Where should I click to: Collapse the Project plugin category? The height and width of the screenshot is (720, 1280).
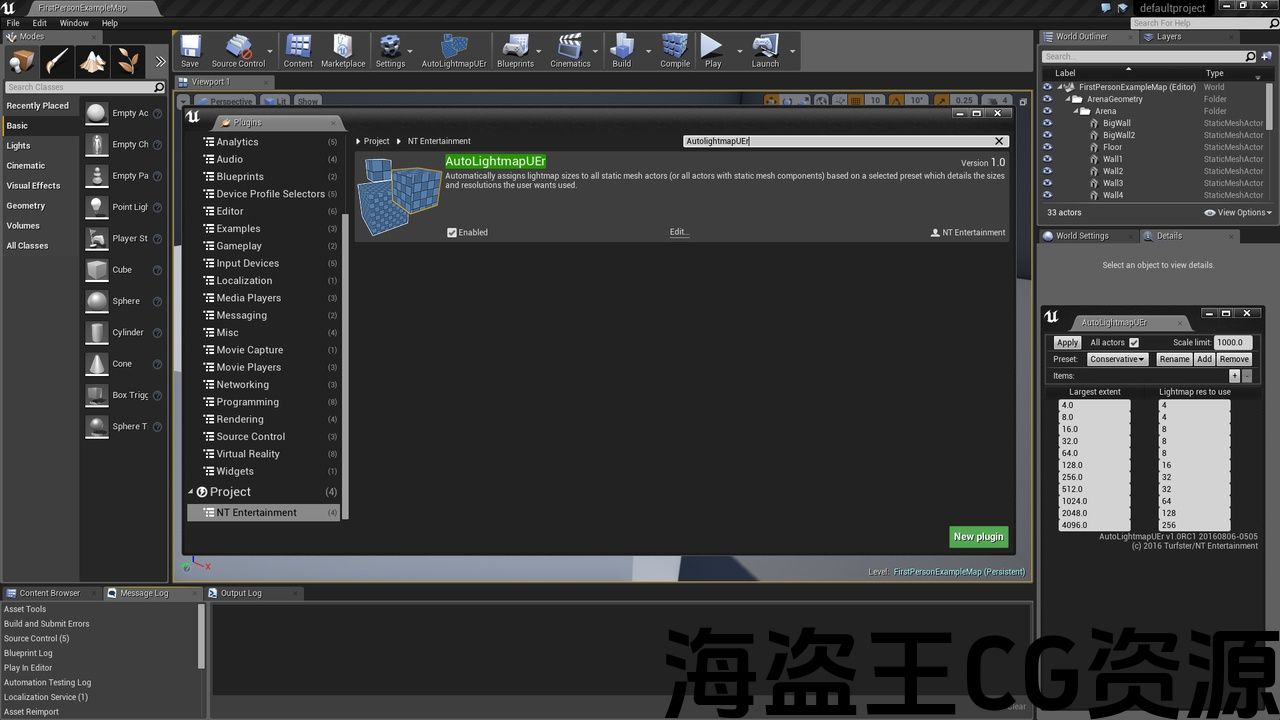[191, 492]
